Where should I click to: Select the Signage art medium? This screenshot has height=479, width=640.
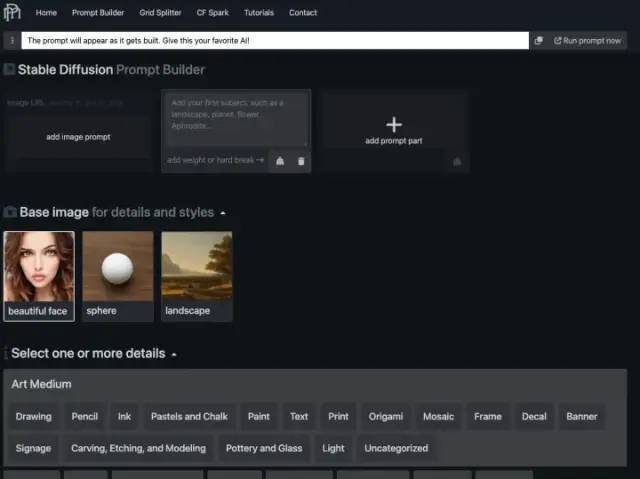33,448
